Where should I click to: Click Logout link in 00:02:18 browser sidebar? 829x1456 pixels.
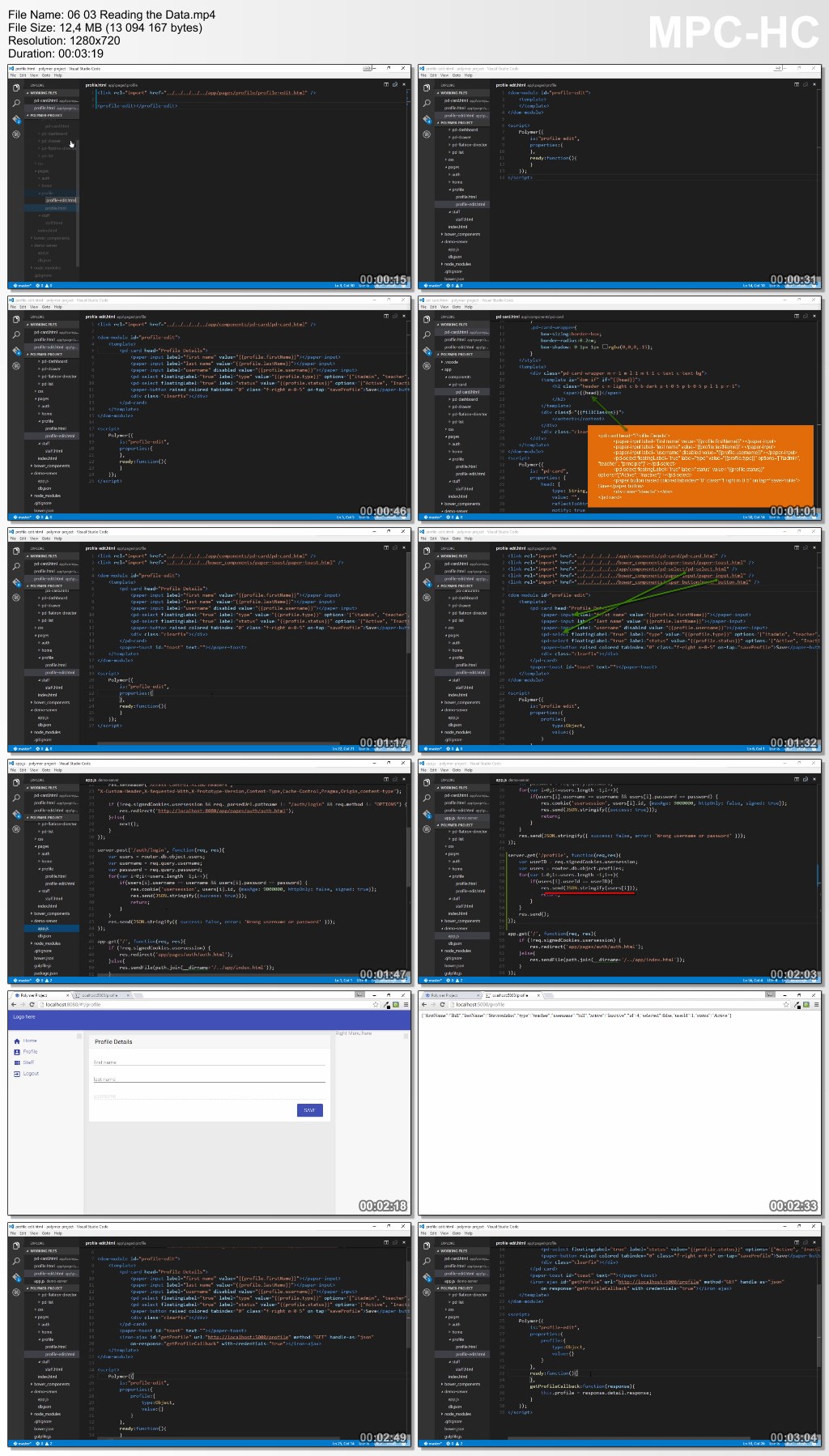pyautogui.click(x=31, y=1074)
